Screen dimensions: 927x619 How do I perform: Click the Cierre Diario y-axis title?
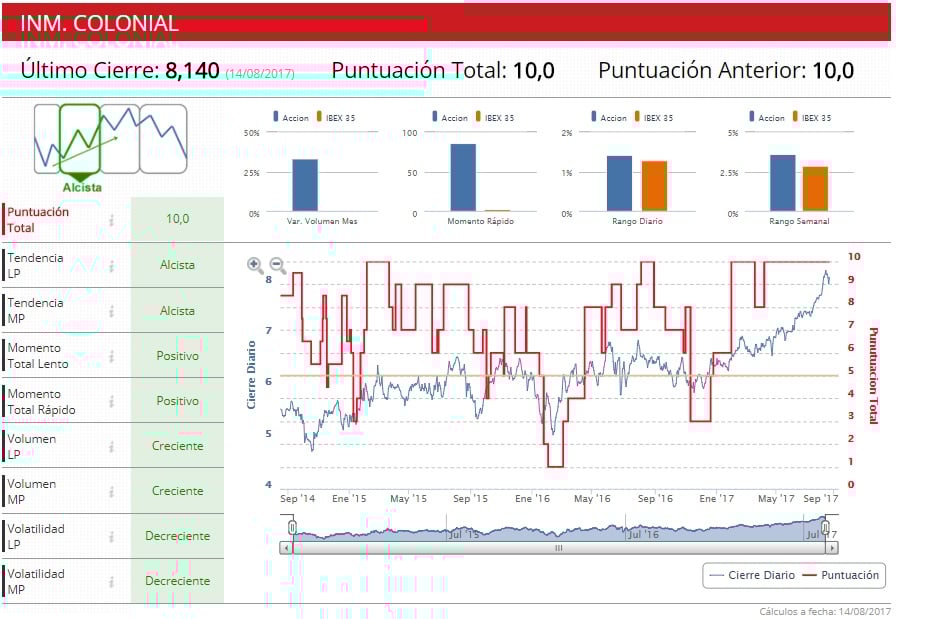pos(251,375)
